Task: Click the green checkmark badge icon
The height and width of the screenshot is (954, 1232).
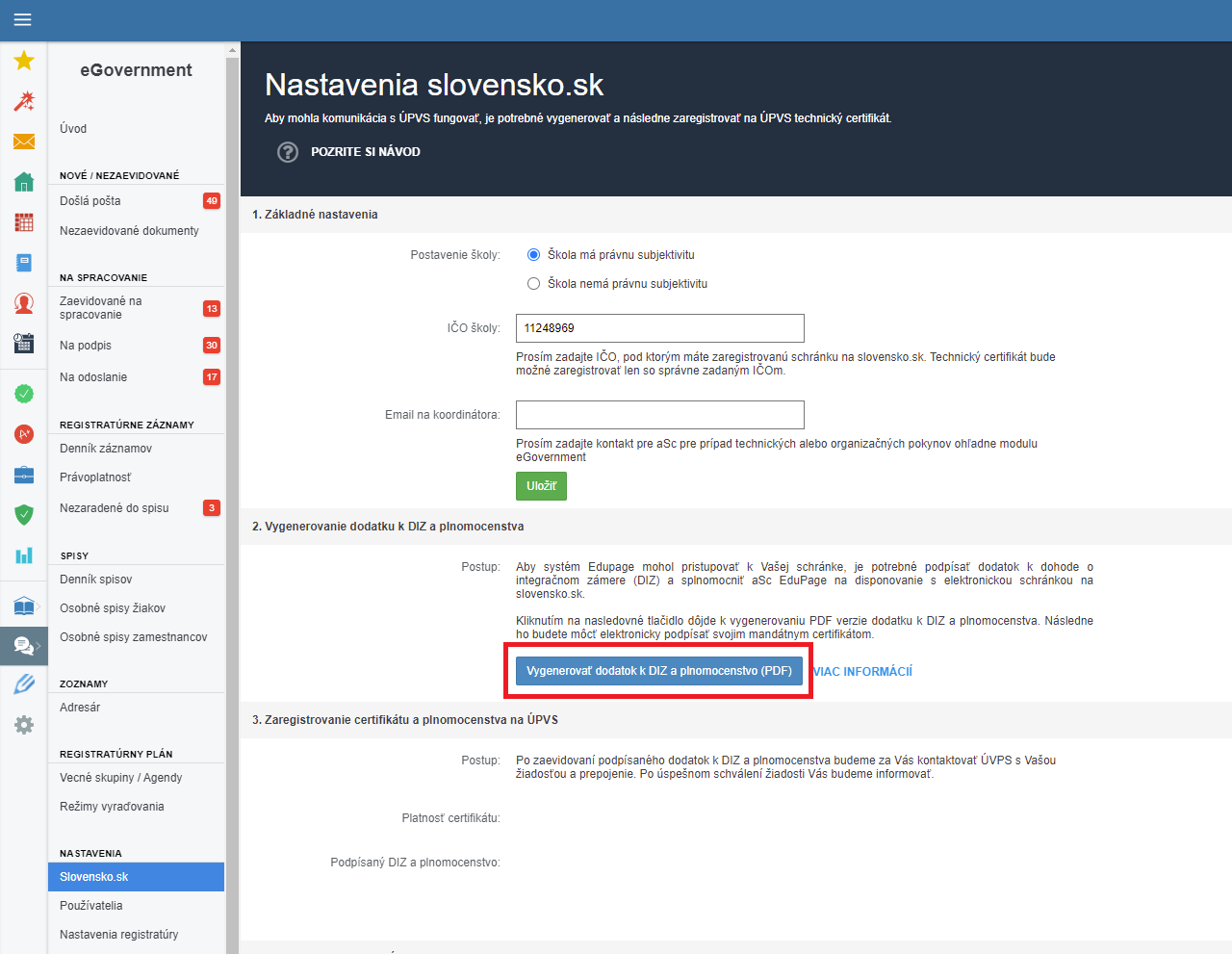Action: 24,394
